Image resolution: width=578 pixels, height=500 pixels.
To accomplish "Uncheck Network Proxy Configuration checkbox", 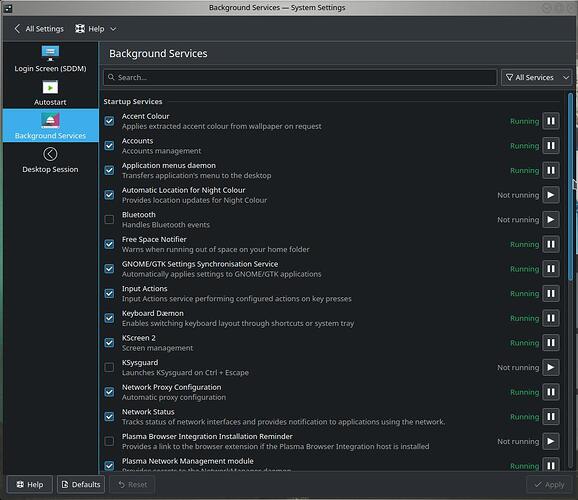I will click(x=109, y=392).
